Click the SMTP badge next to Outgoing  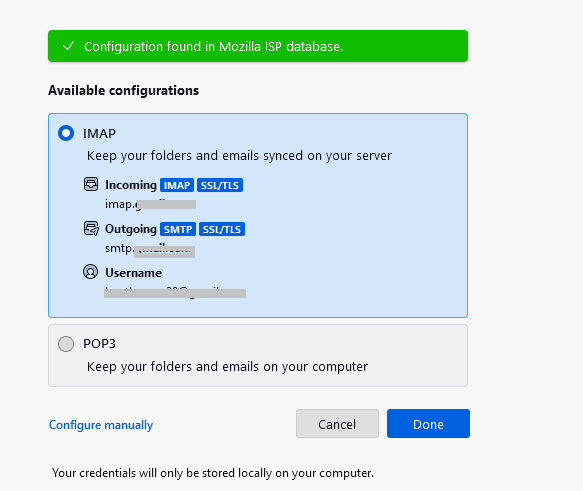click(x=178, y=229)
